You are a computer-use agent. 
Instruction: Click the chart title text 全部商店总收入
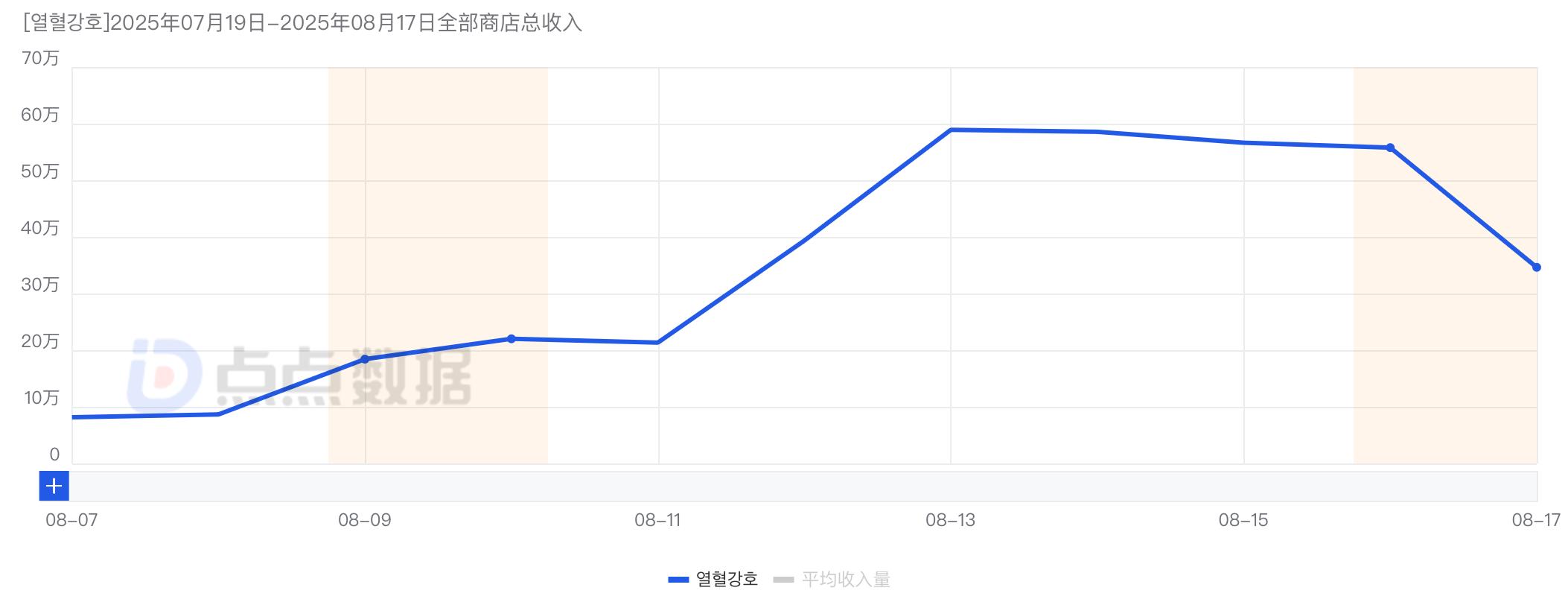point(510,23)
